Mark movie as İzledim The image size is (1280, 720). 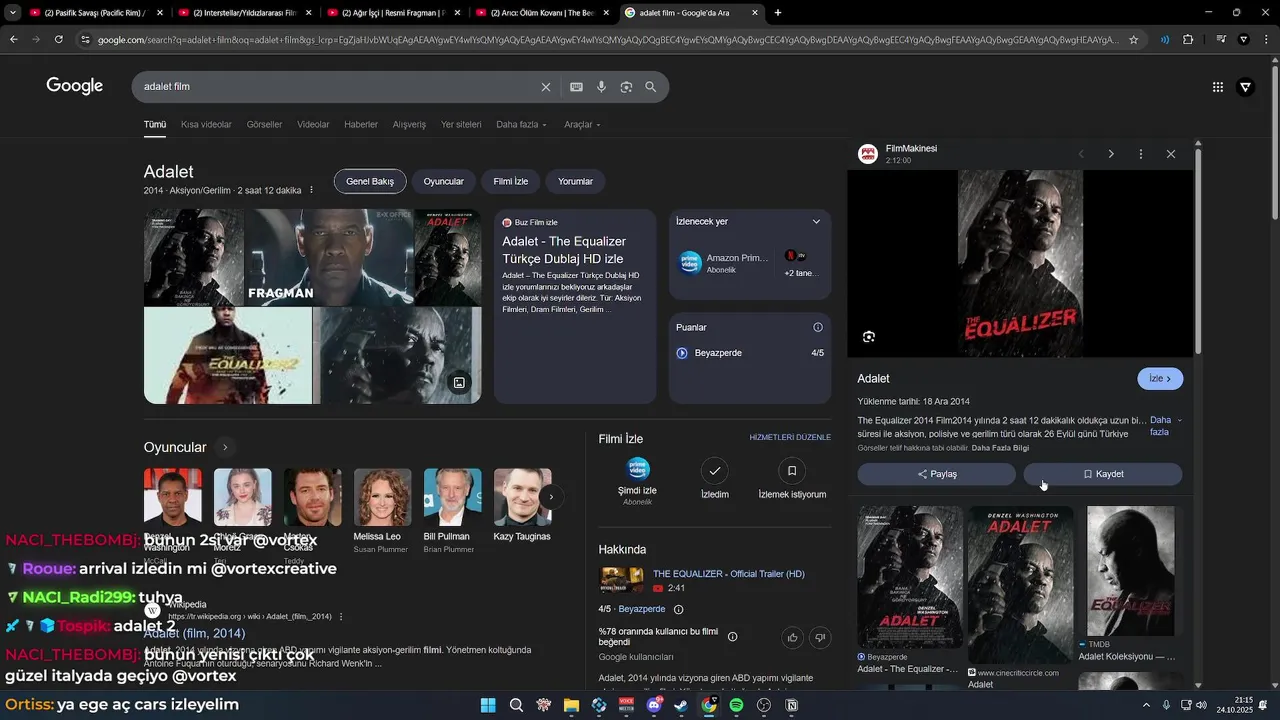pyautogui.click(x=714, y=479)
